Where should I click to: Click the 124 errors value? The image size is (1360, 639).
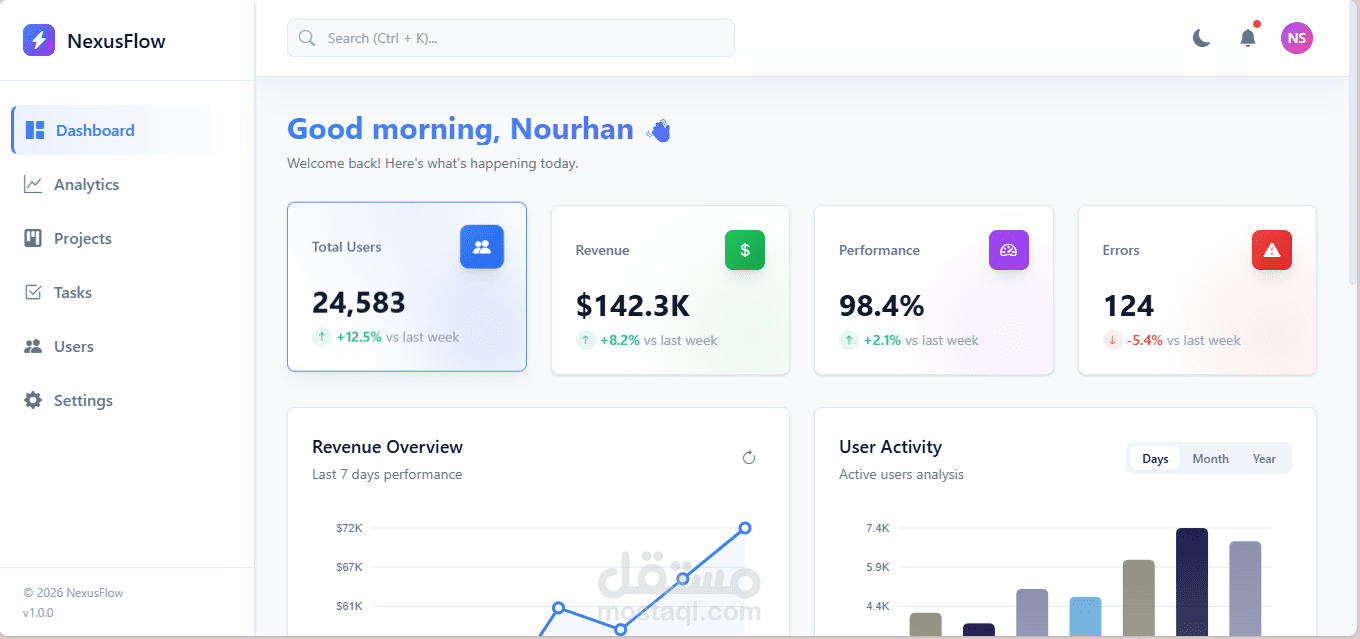[1129, 305]
